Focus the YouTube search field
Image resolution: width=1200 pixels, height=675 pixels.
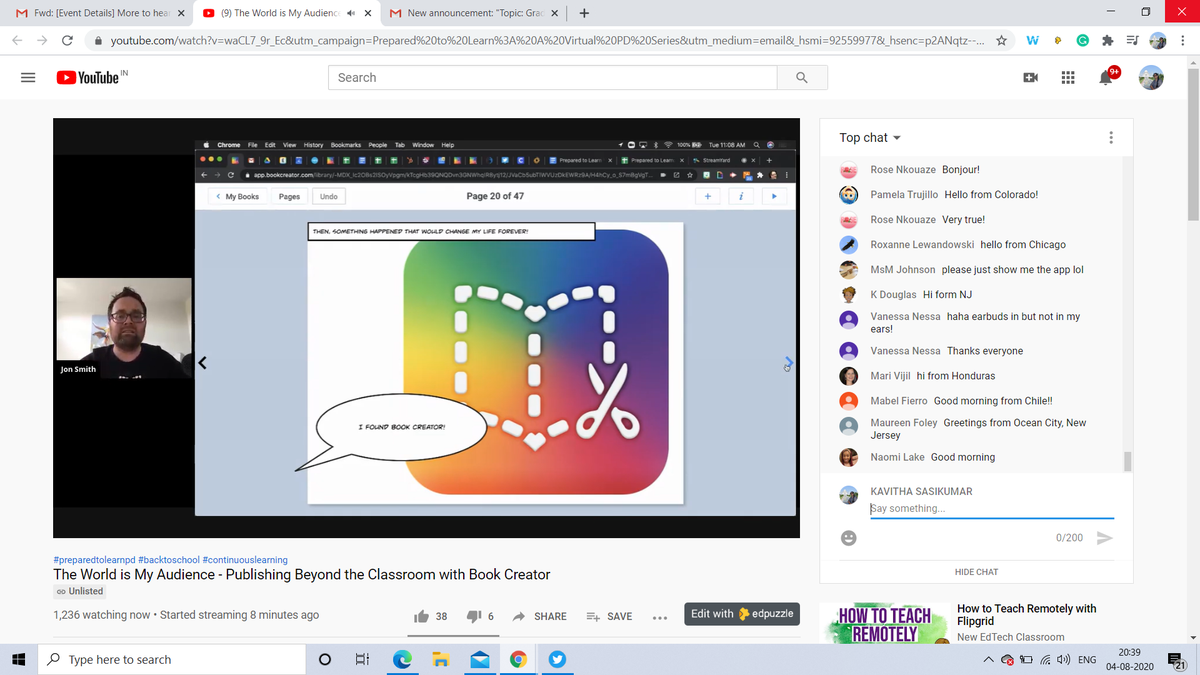553,77
